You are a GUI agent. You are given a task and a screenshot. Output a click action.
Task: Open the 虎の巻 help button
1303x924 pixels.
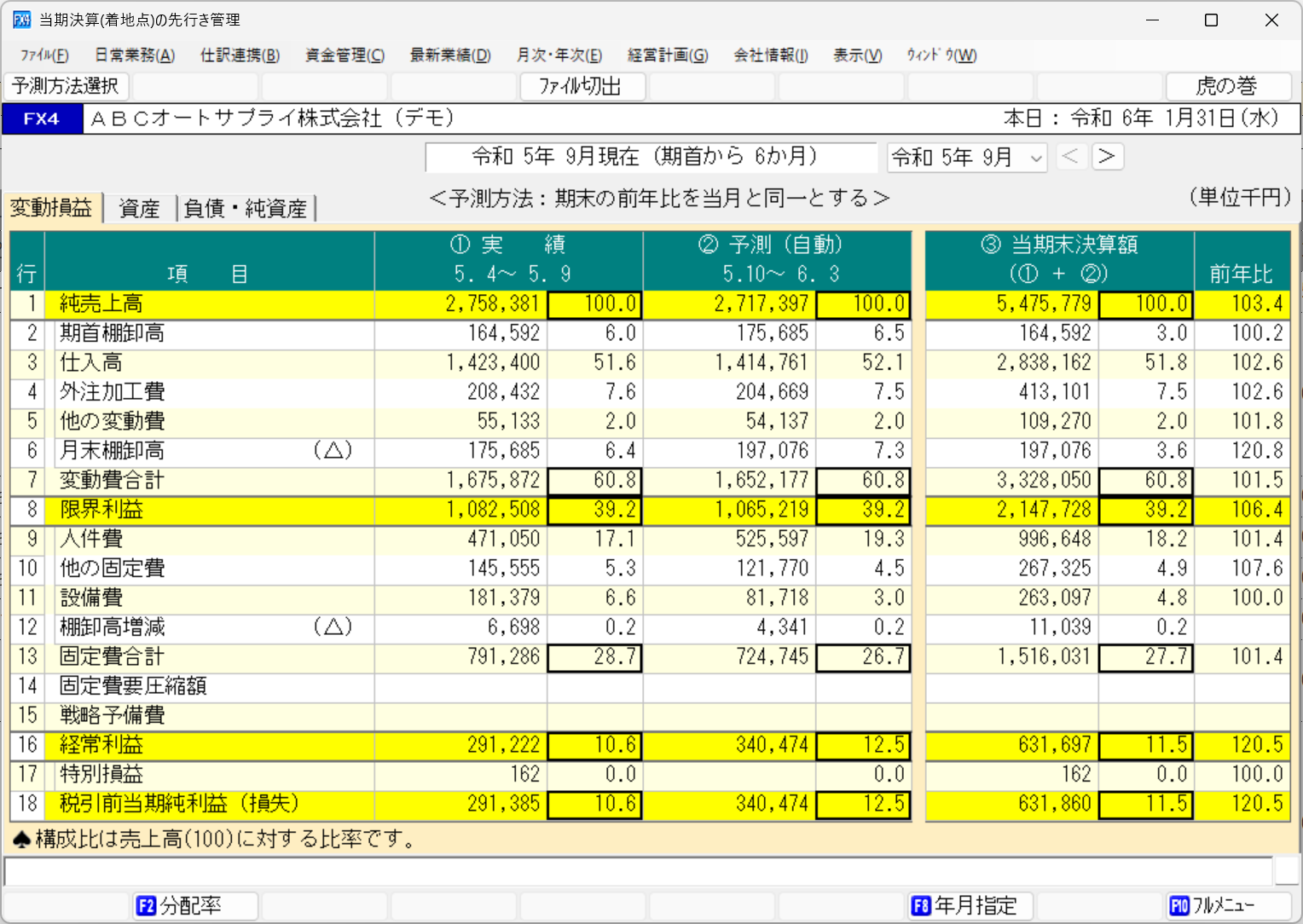[x=1228, y=86]
